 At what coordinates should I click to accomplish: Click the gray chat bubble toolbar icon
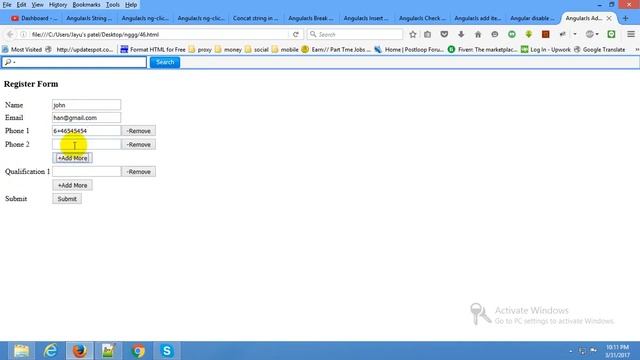click(x=495, y=35)
